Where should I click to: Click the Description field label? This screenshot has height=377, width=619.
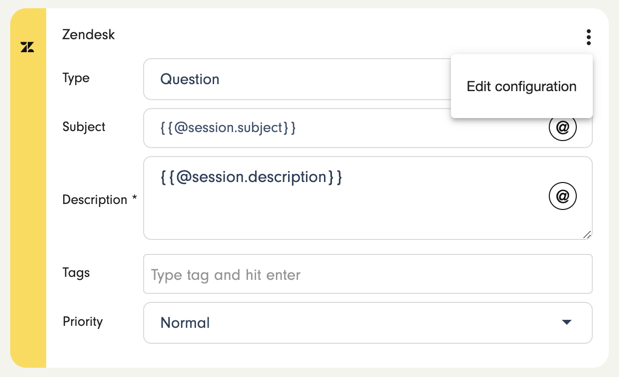[x=95, y=199]
